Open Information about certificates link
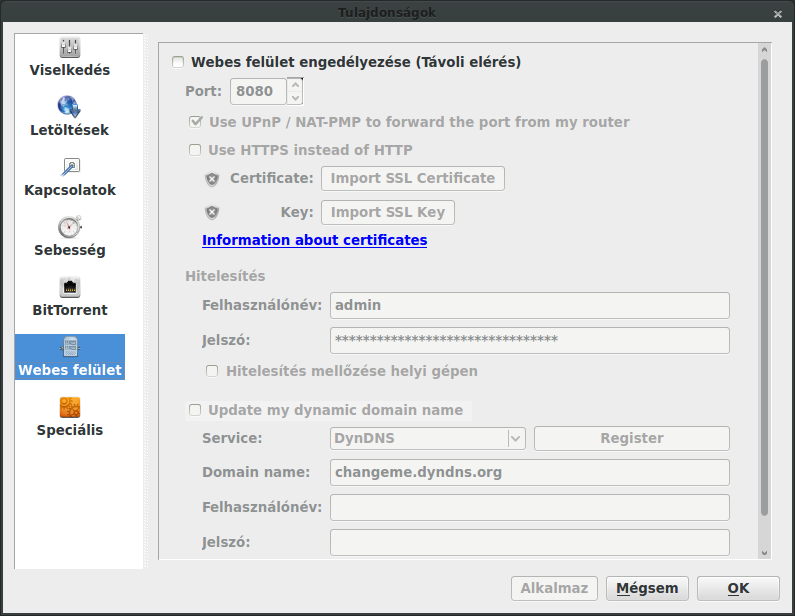This screenshot has width=795, height=616. (314, 240)
